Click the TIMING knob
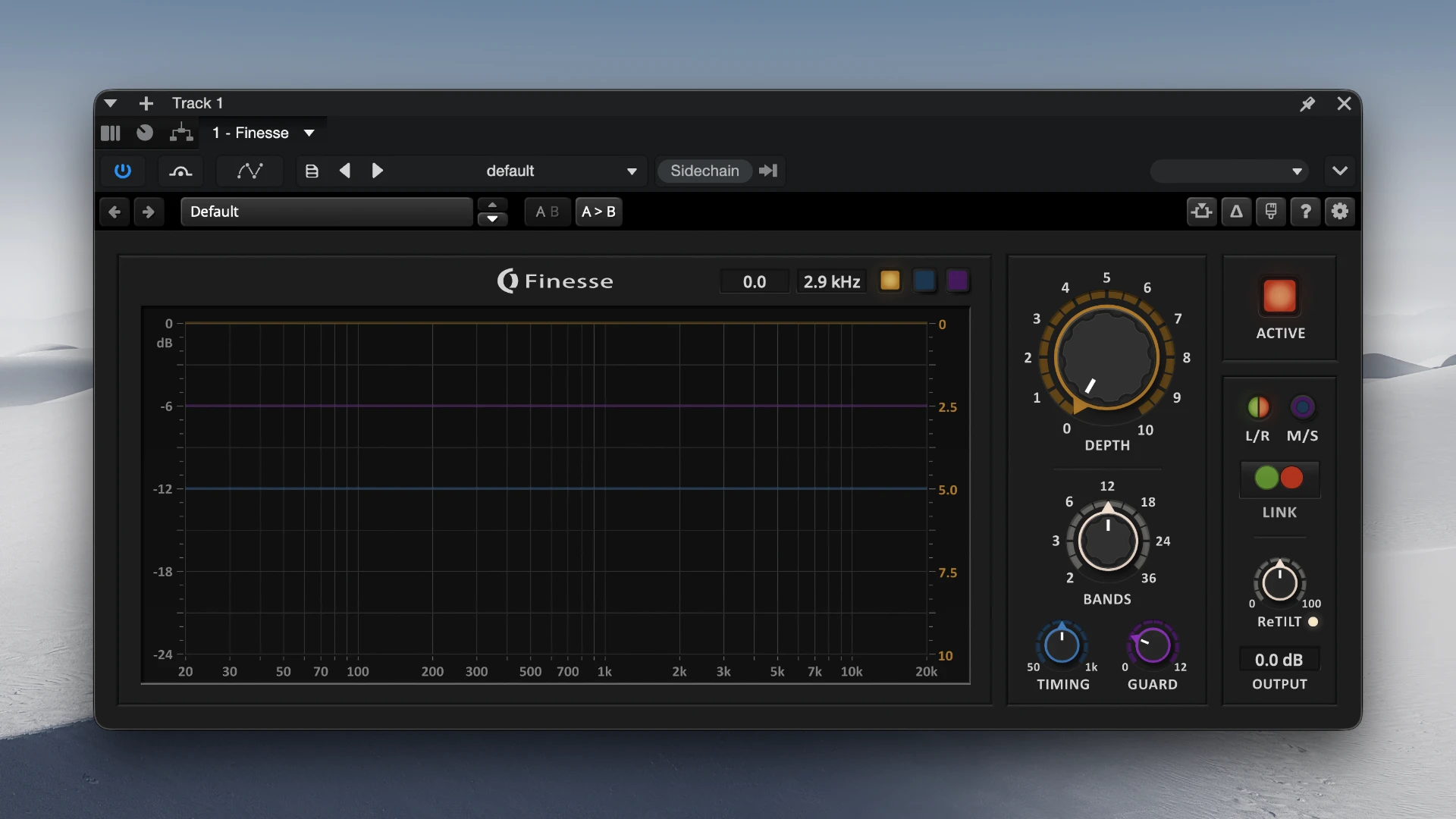 pos(1062,646)
